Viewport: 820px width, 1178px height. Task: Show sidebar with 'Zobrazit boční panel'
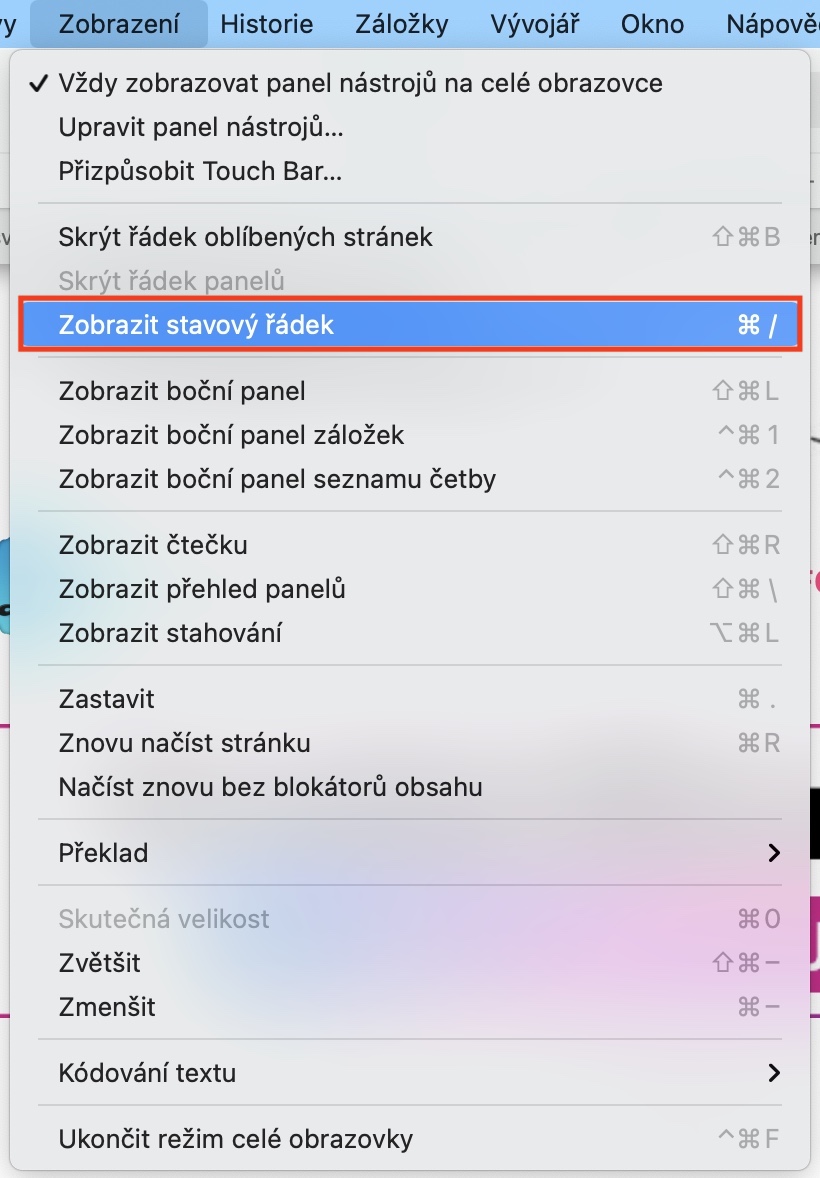point(182,391)
